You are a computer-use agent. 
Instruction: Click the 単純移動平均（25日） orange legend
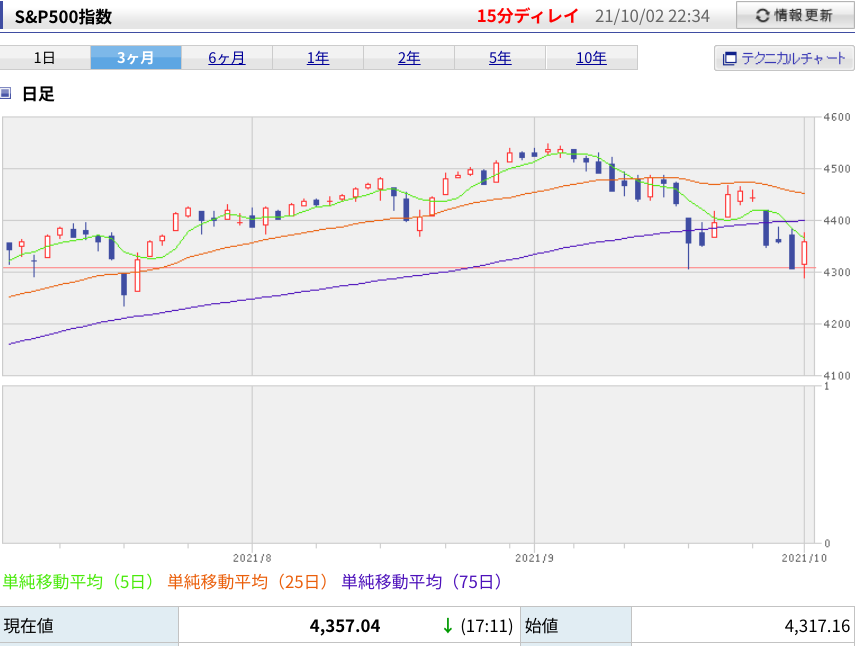[x=248, y=582]
